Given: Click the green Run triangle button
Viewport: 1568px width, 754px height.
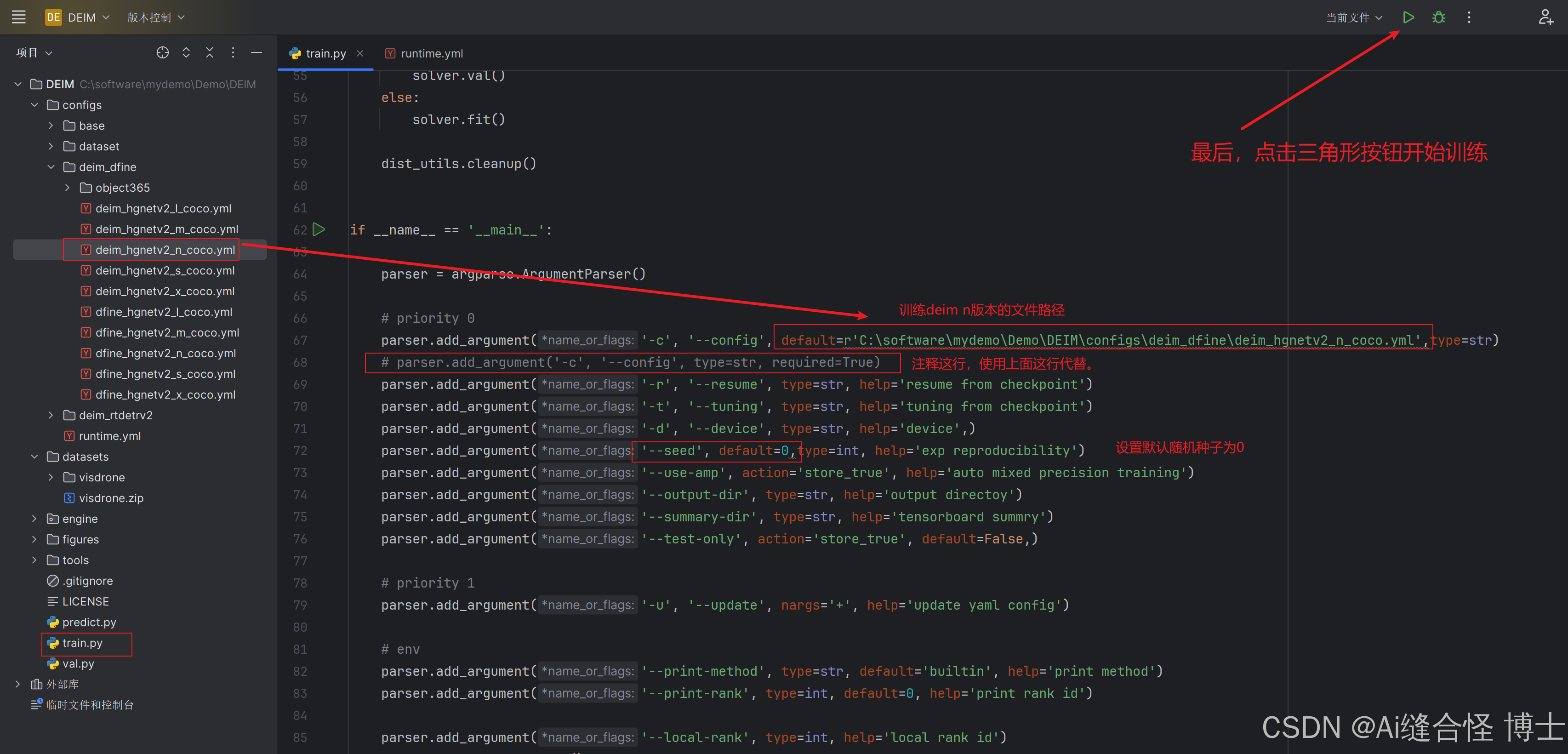Looking at the screenshot, I should click(1408, 17).
